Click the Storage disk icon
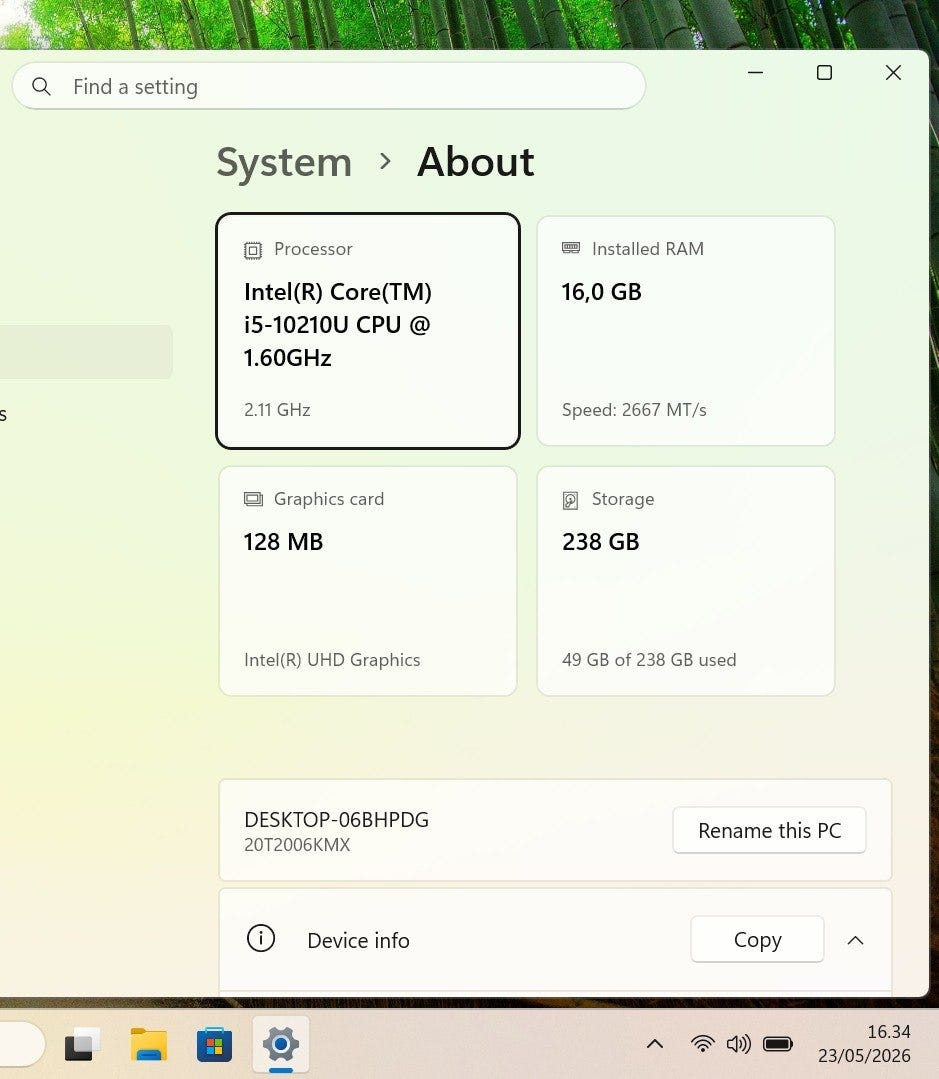Viewport: 939px width, 1079px height. point(570,500)
